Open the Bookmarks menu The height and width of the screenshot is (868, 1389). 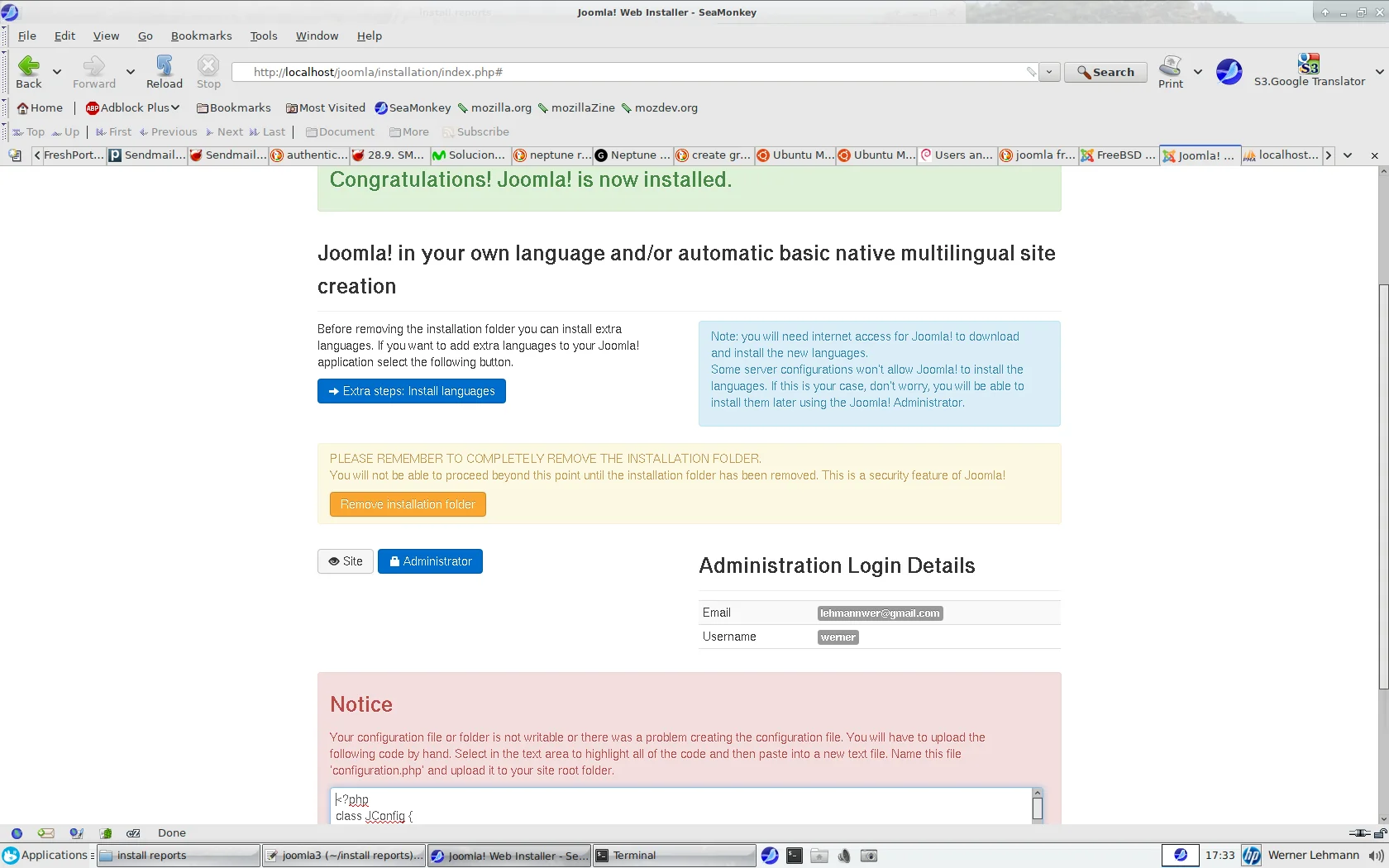[x=201, y=36]
